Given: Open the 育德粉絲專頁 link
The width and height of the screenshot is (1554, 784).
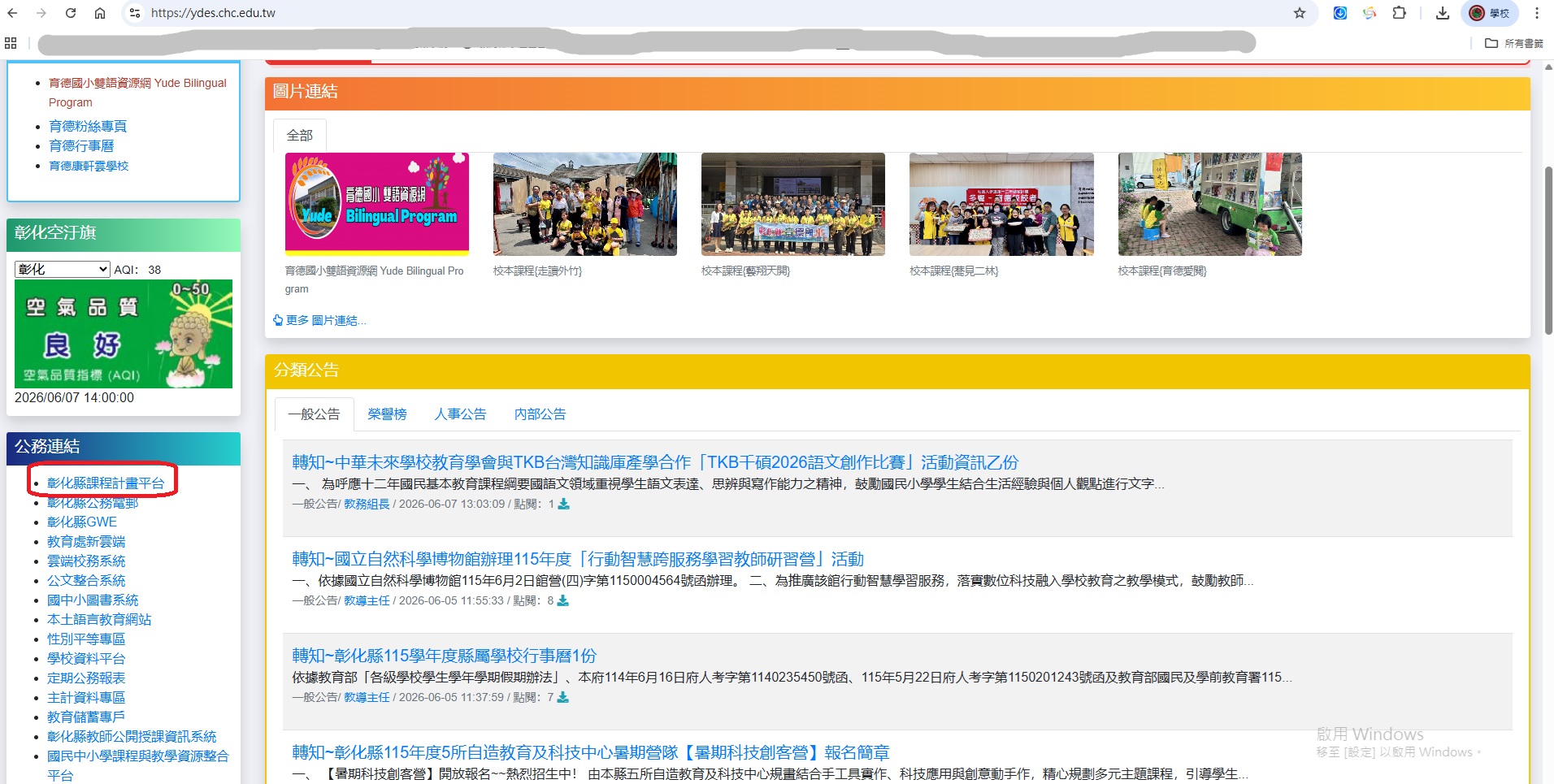Looking at the screenshot, I should click(88, 126).
